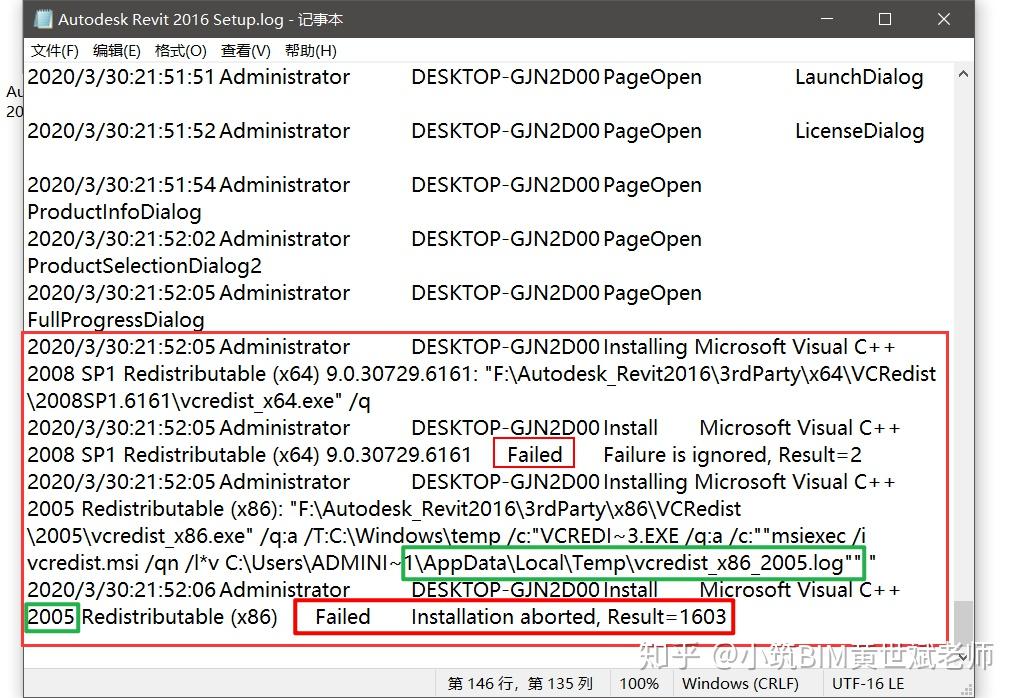Click the text FullProgressDialog
The width and height of the screenshot is (1020, 698).
coord(116,320)
